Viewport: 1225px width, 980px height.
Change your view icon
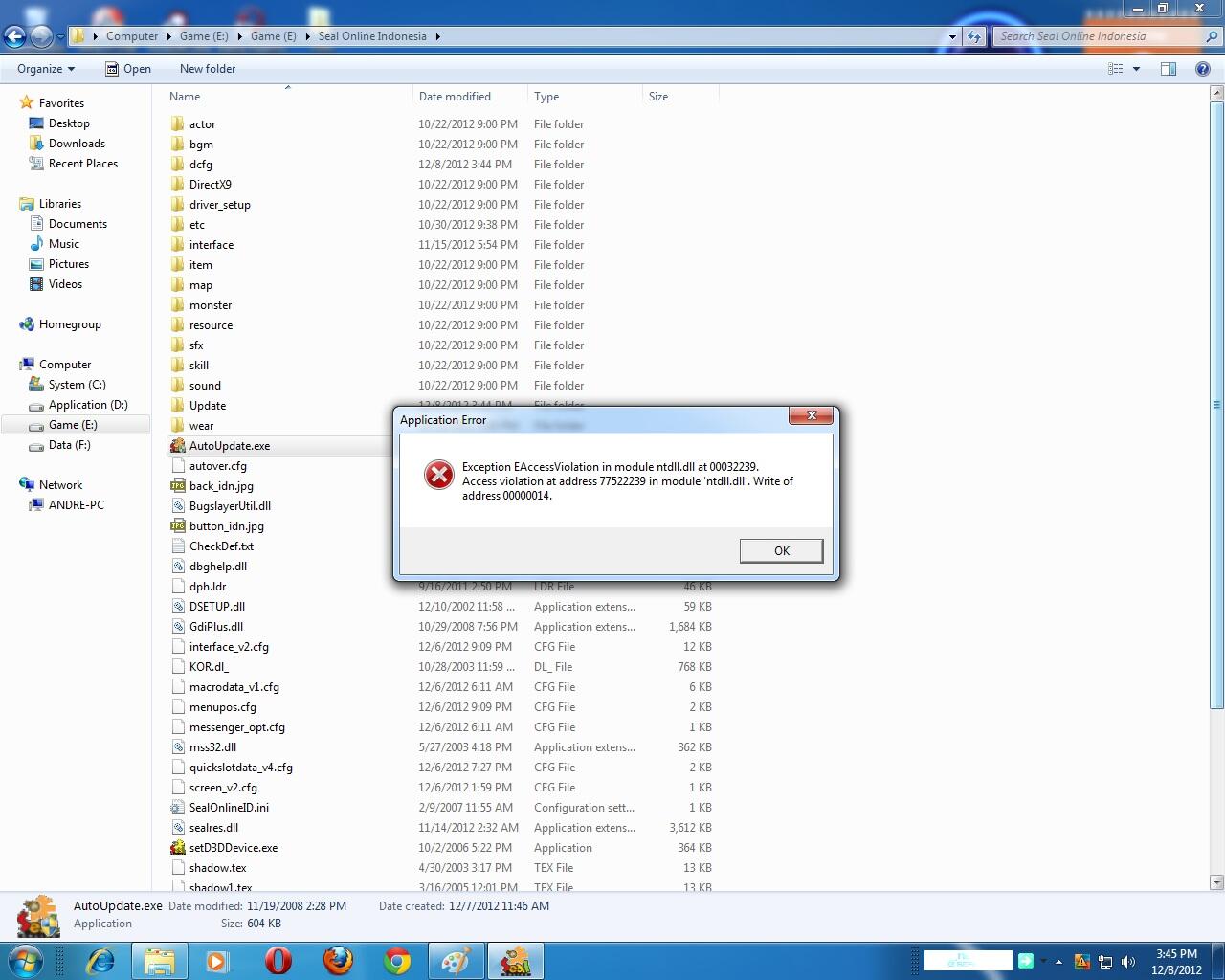1115,69
